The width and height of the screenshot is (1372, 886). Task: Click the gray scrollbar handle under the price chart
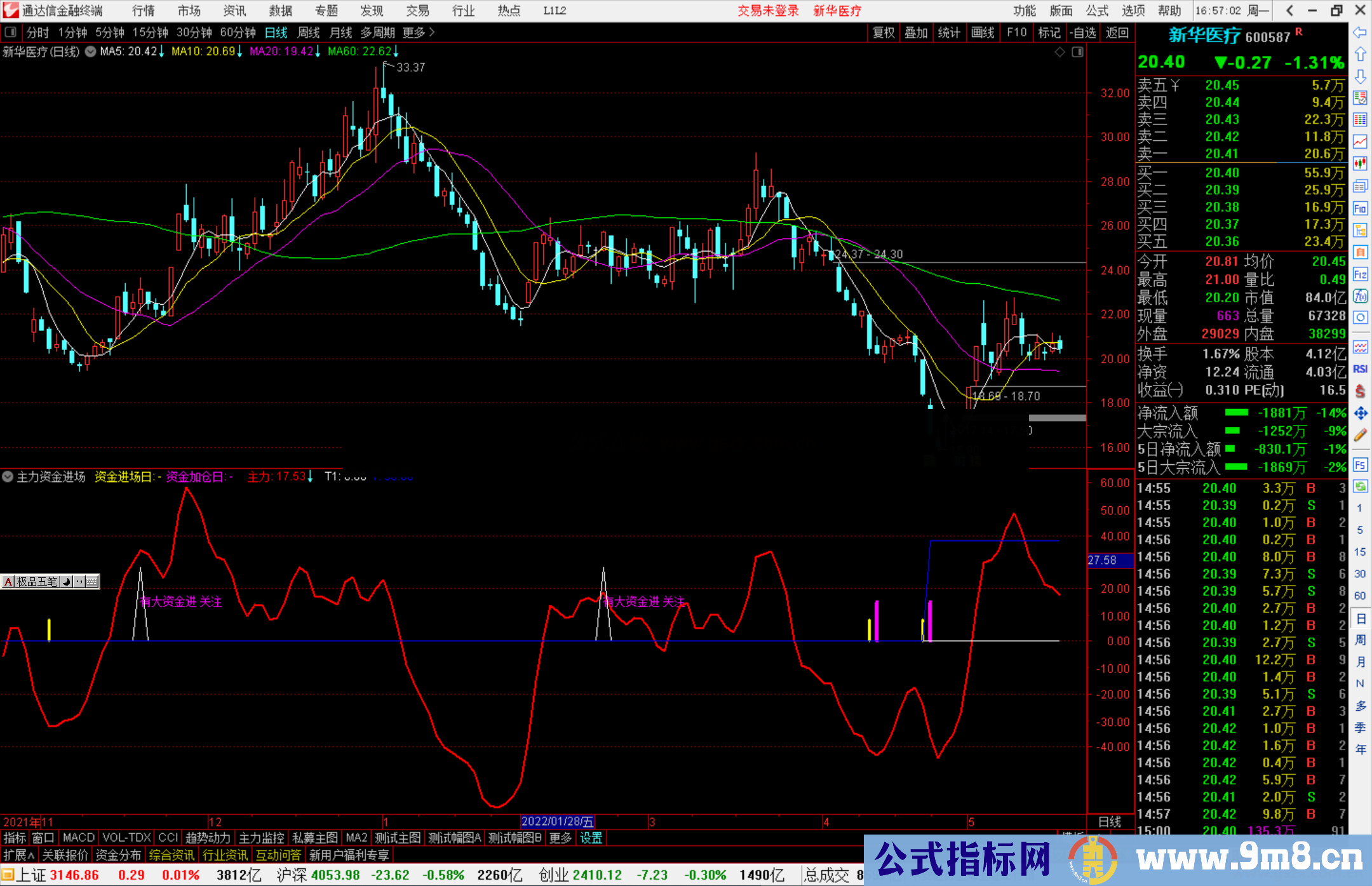(1057, 418)
